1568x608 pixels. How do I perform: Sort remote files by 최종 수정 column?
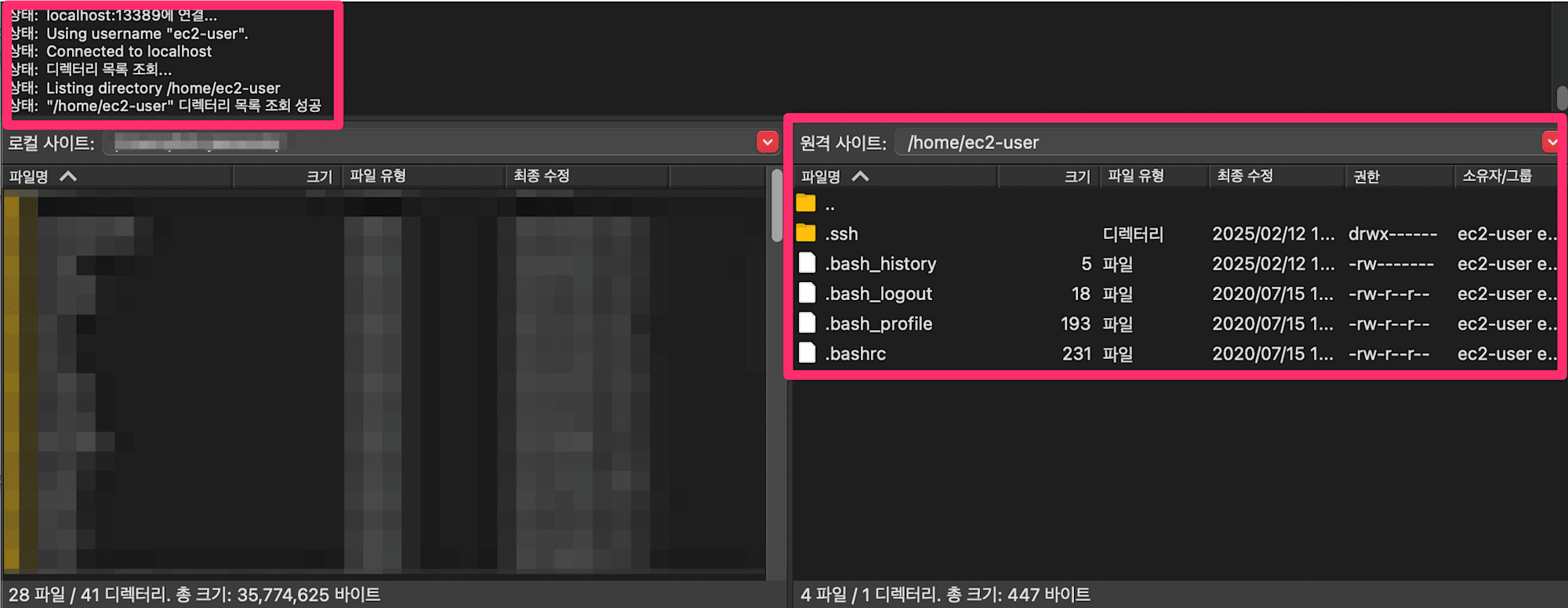pyautogui.click(x=1276, y=177)
